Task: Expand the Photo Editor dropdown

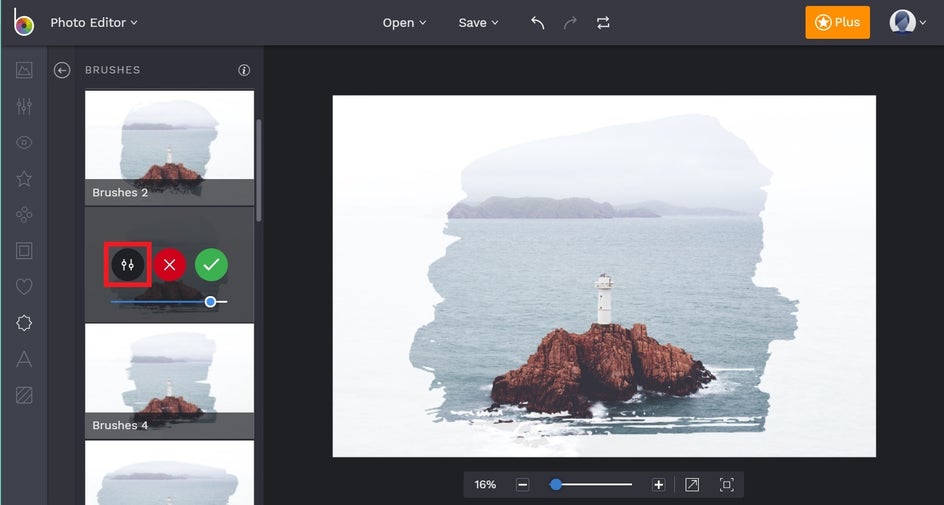Action: pyautogui.click(x=94, y=22)
